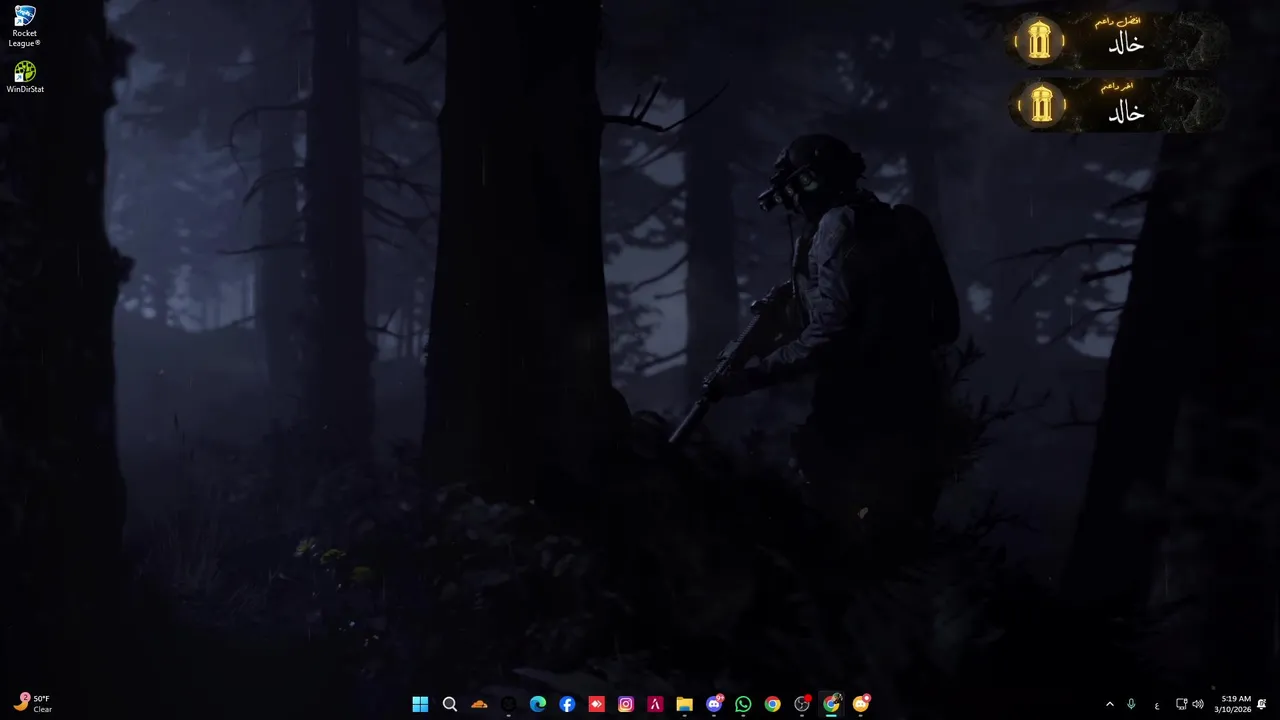The image size is (1280, 720).
Task: Open network status icon in tray
Action: pos(1182,705)
